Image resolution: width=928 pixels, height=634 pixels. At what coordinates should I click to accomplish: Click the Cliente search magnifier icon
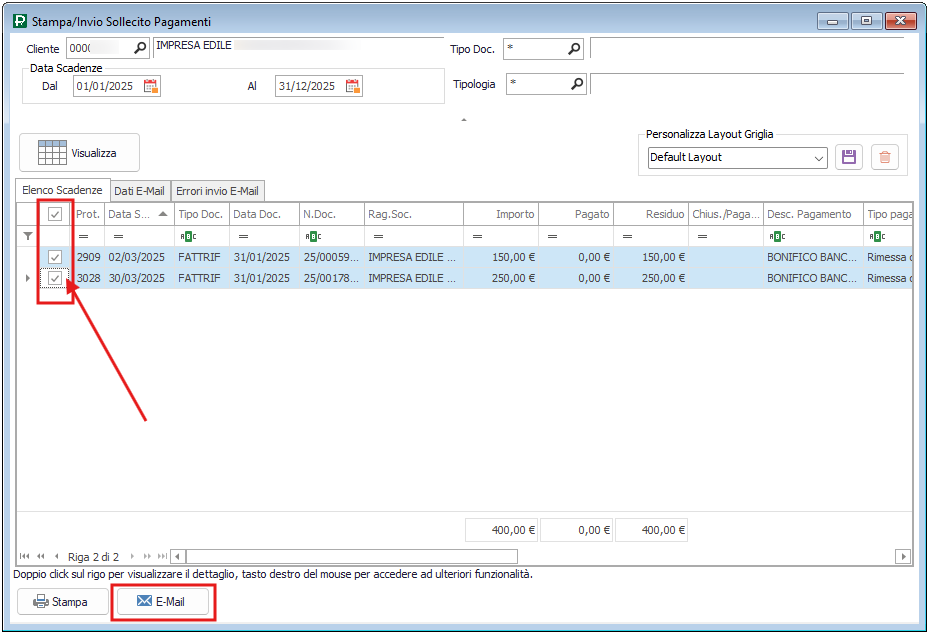click(140, 48)
